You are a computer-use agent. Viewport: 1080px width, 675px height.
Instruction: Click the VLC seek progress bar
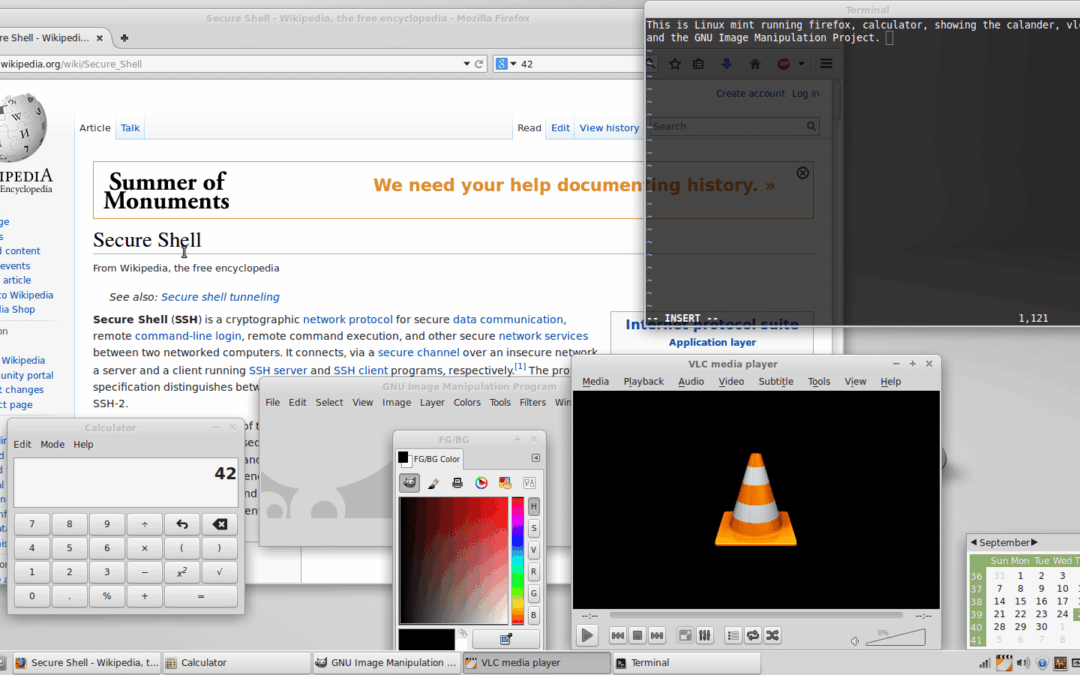[x=756, y=615]
